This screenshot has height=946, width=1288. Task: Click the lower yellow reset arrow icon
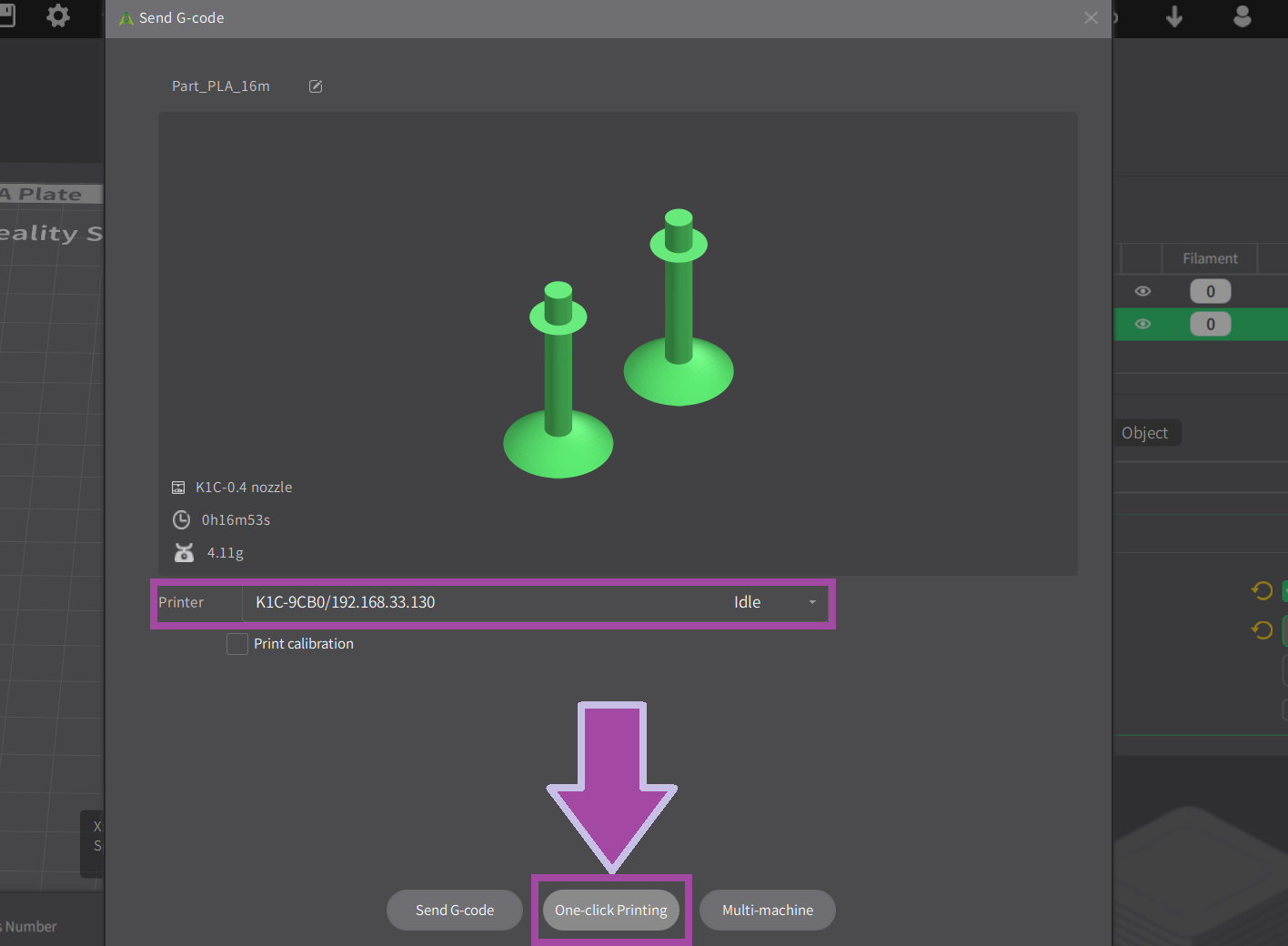pyautogui.click(x=1262, y=629)
